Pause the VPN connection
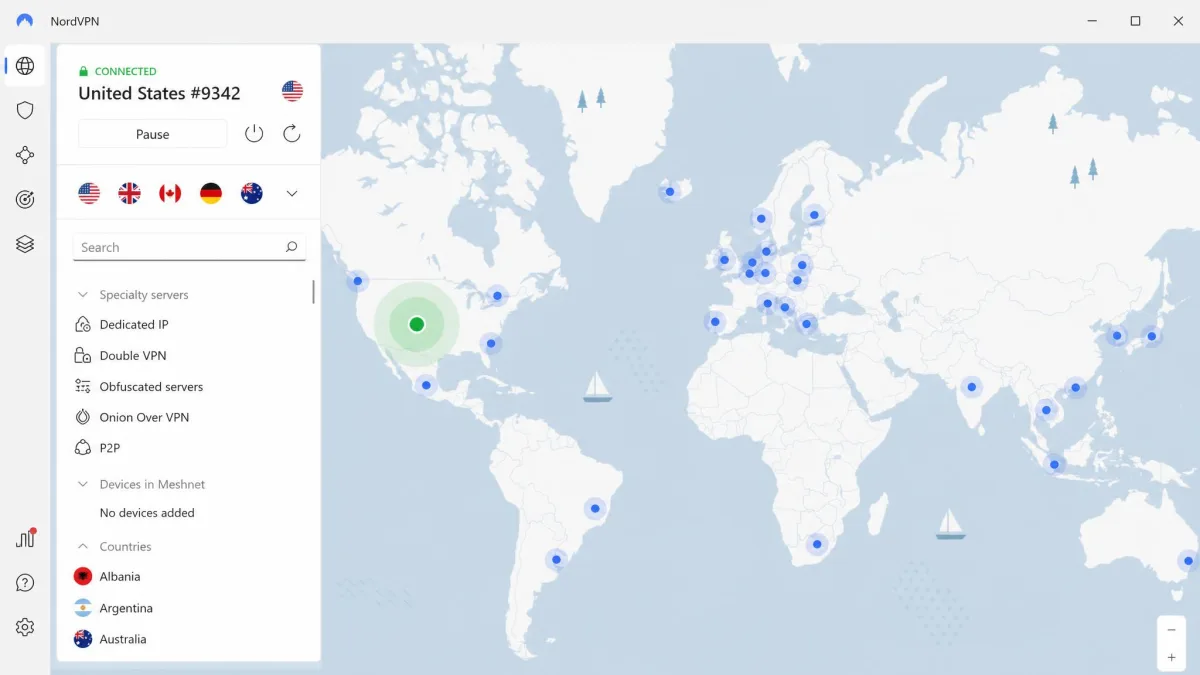This screenshot has height=675, width=1200. coord(153,134)
